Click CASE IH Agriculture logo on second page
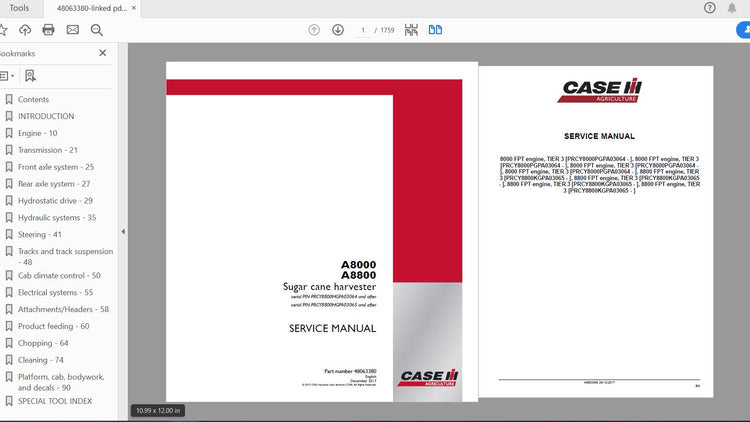 (600, 90)
